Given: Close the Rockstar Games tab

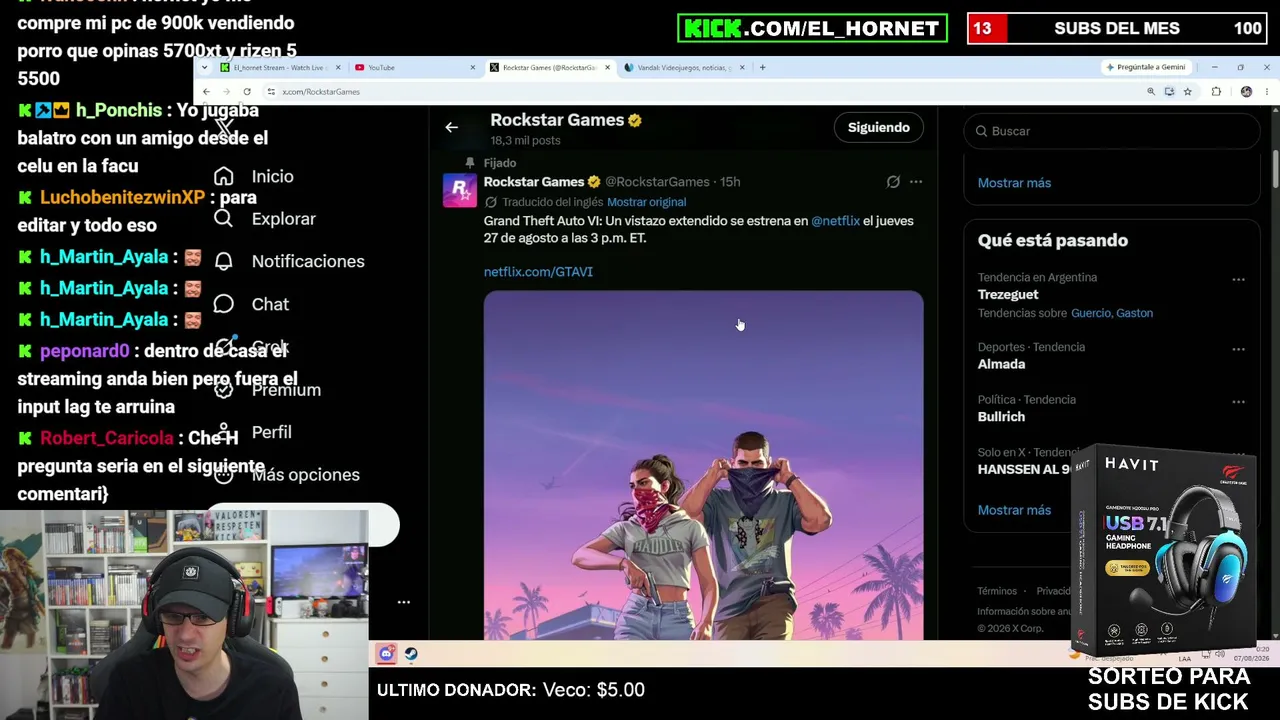Looking at the screenshot, I should [x=607, y=67].
